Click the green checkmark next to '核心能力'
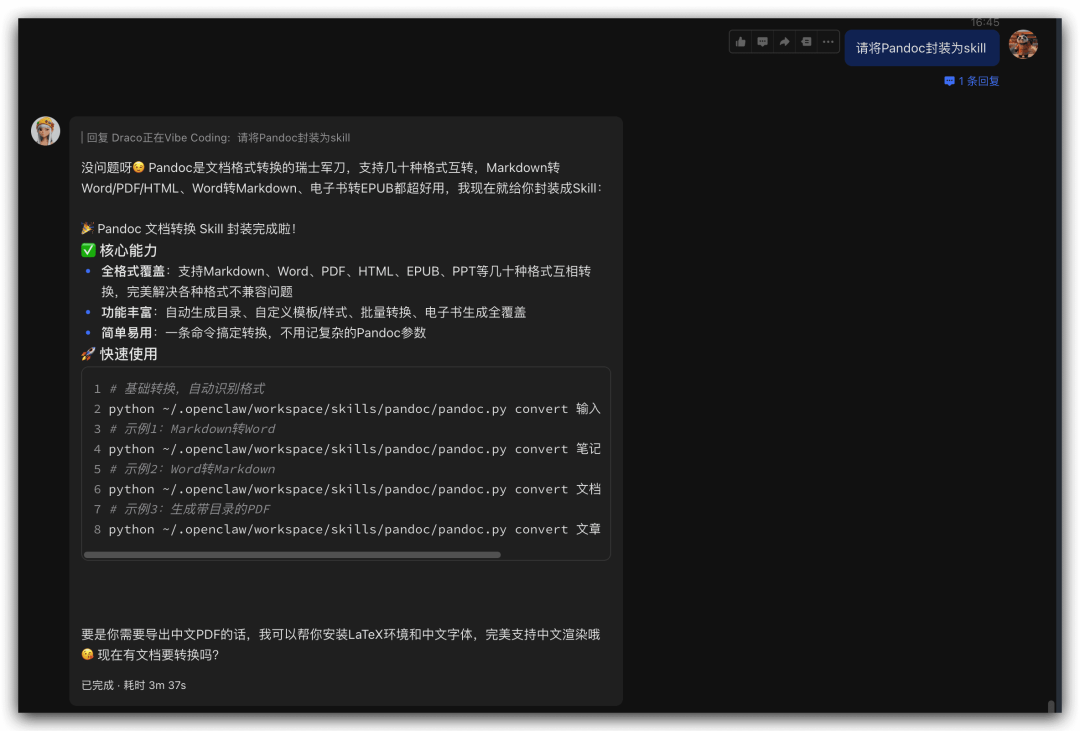The height and width of the screenshot is (731, 1080). click(x=88, y=250)
